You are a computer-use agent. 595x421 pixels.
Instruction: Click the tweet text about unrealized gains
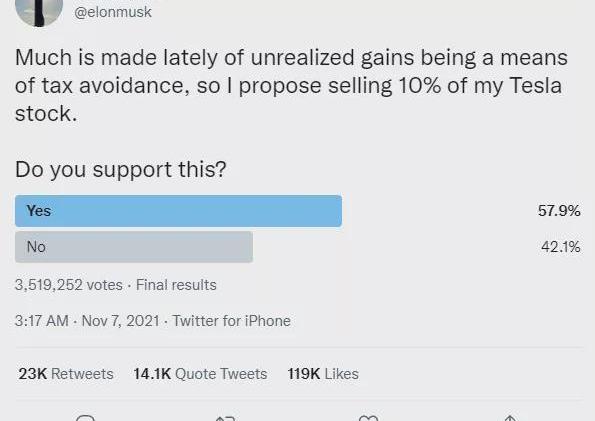tap(291, 85)
